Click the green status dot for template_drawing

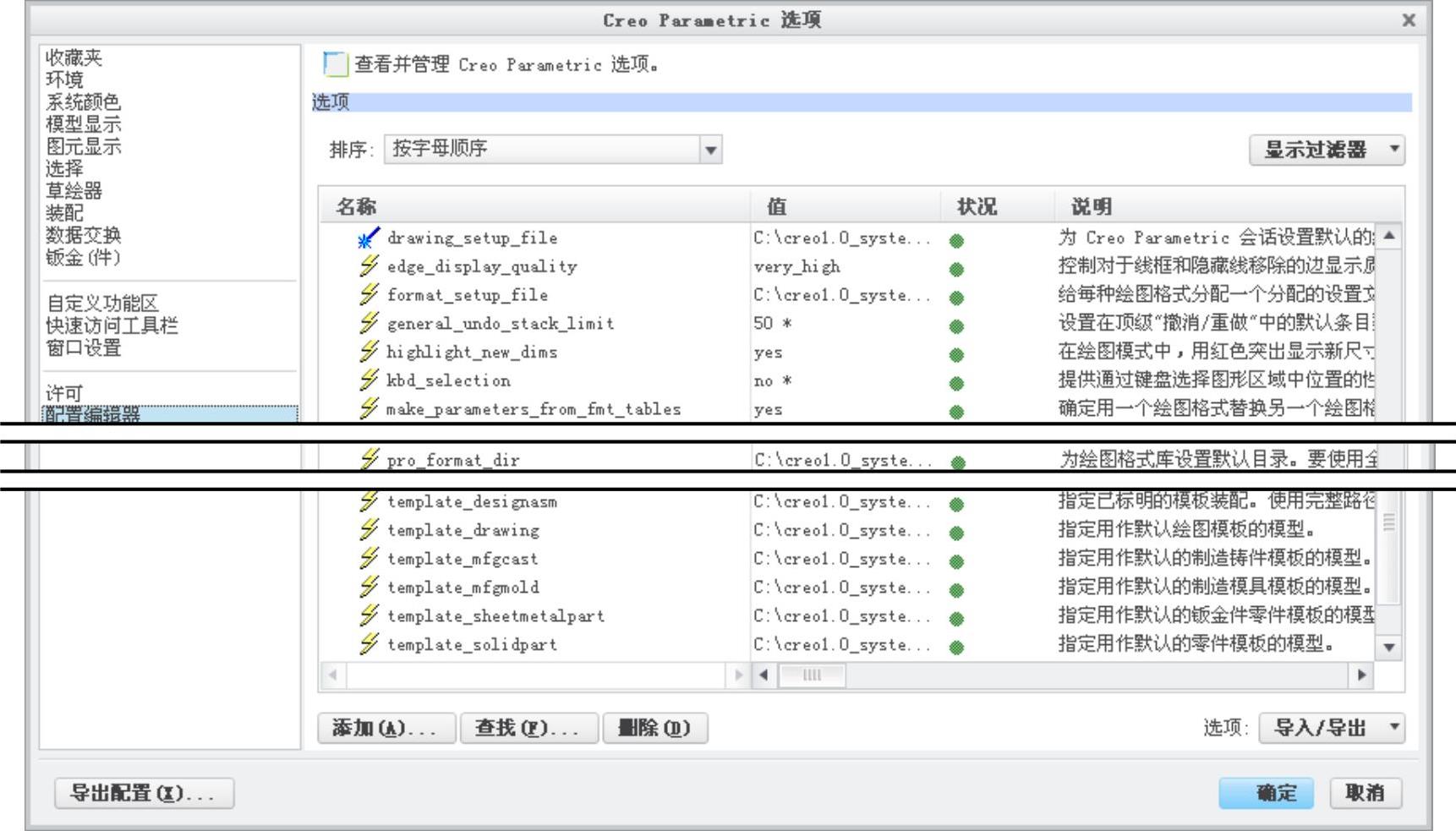pos(956,533)
